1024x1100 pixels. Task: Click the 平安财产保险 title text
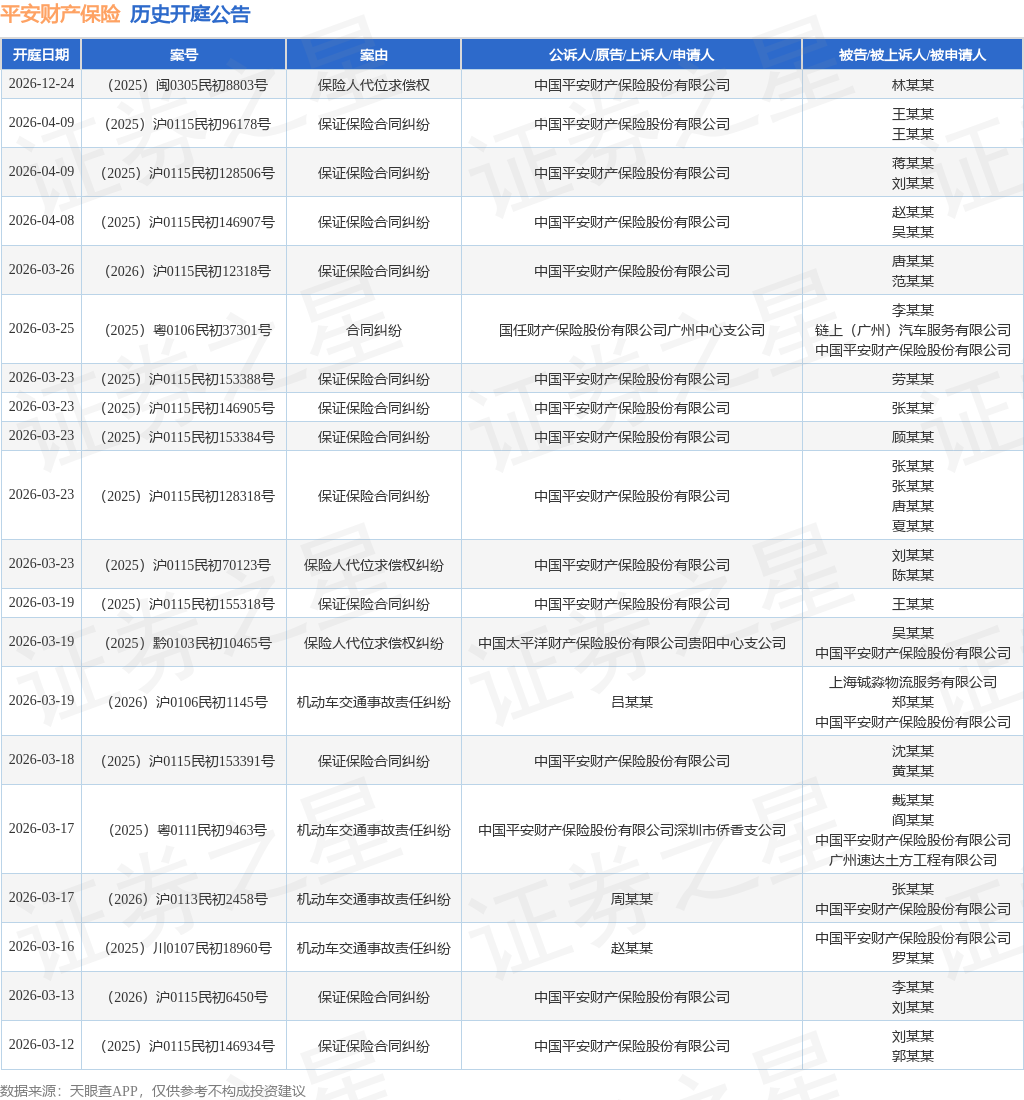pyautogui.click(x=60, y=15)
